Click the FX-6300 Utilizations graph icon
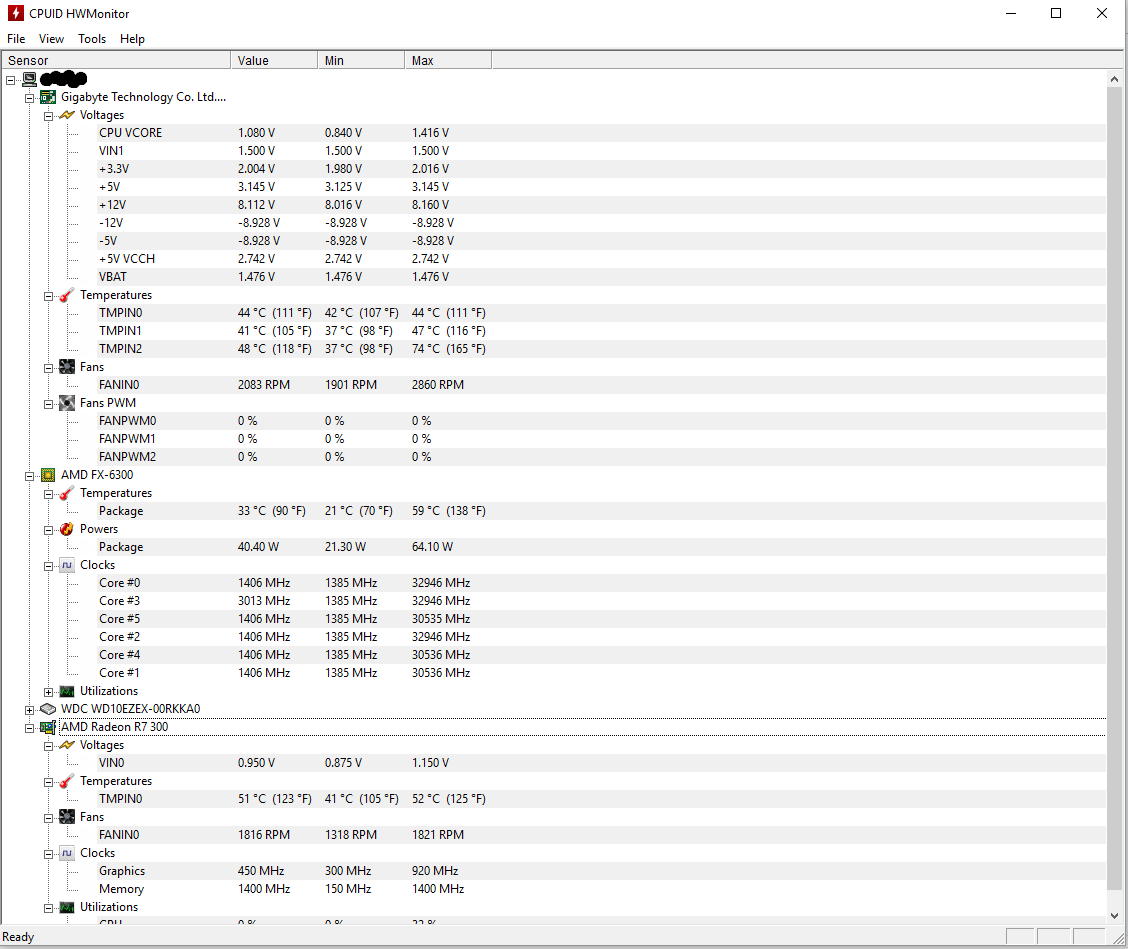1128x949 pixels. coord(67,691)
